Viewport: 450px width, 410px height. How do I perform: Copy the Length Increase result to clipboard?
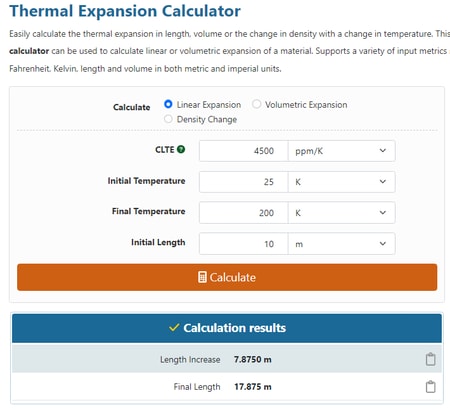coord(430,359)
